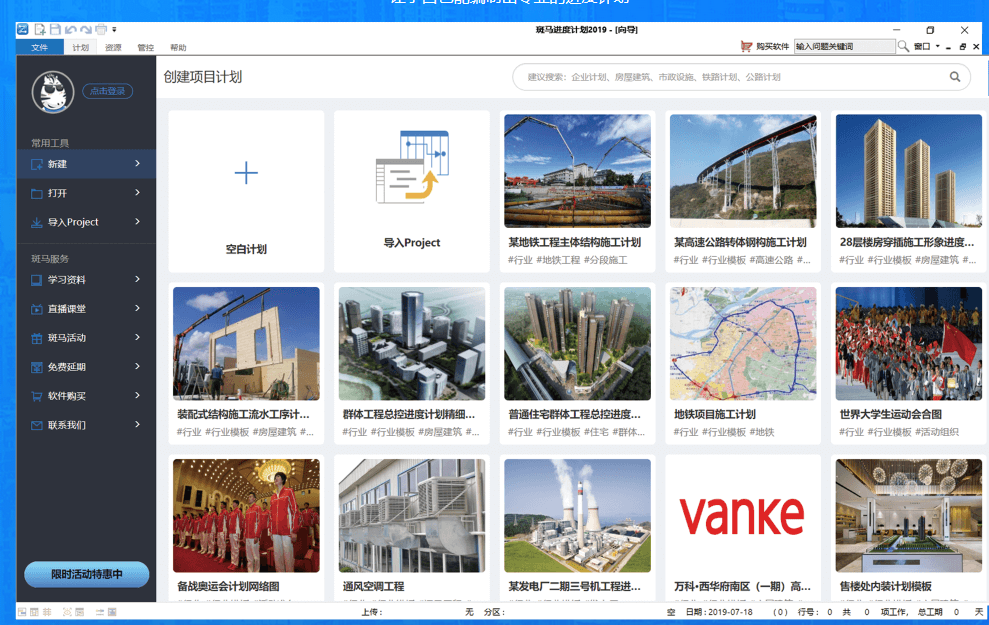Click the shopping cart icon beside 购买软件

click(746, 46)
